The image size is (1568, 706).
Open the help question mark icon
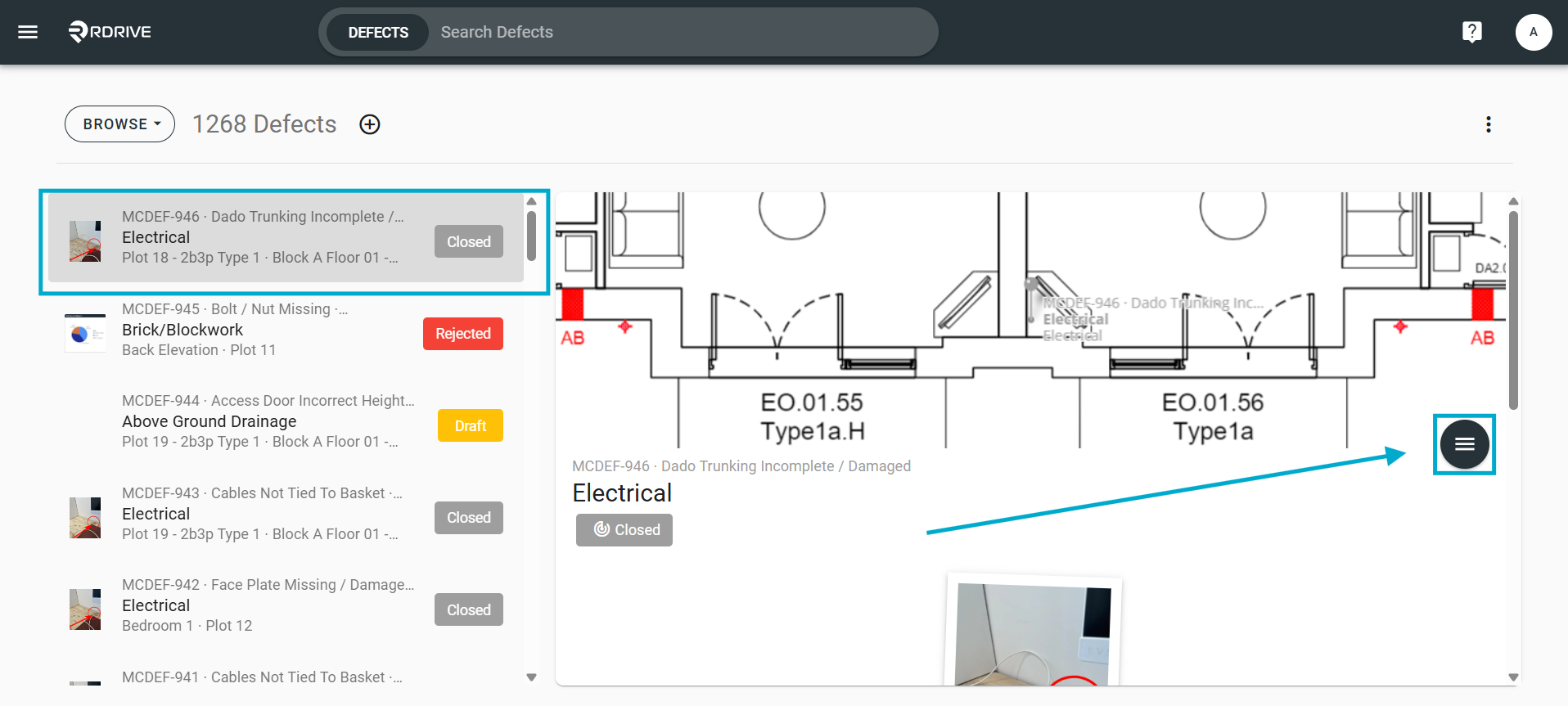(x=1471, y=32)
